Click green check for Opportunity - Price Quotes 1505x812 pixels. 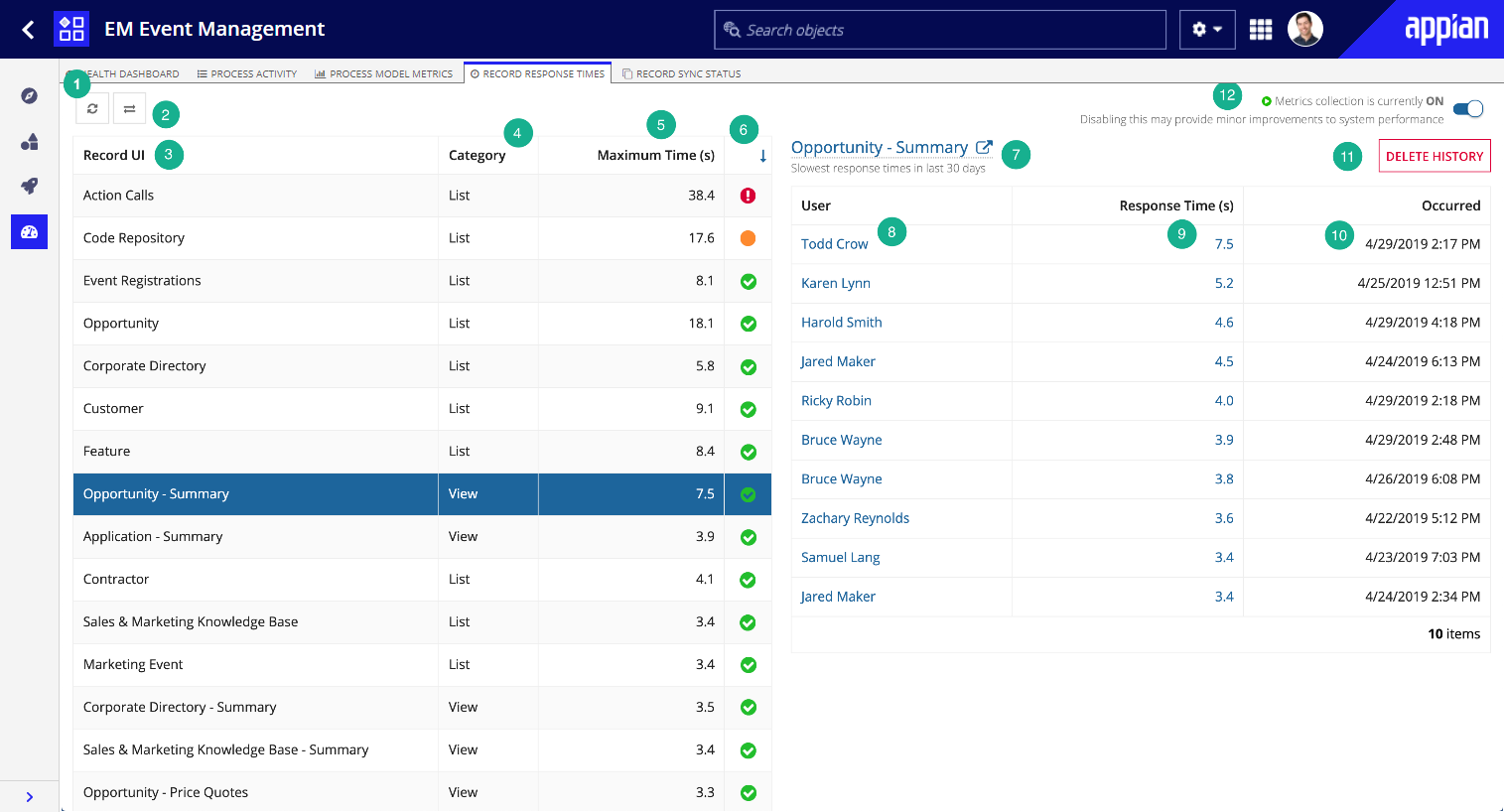(x=749, y=793)
